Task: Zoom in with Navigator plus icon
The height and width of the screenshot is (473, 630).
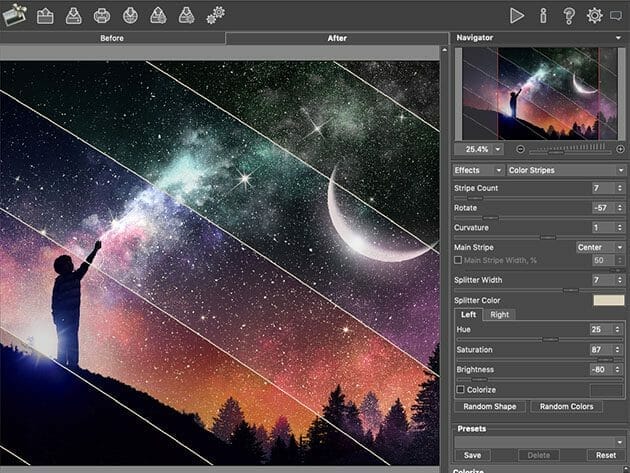Action: (x=620, y=149)
